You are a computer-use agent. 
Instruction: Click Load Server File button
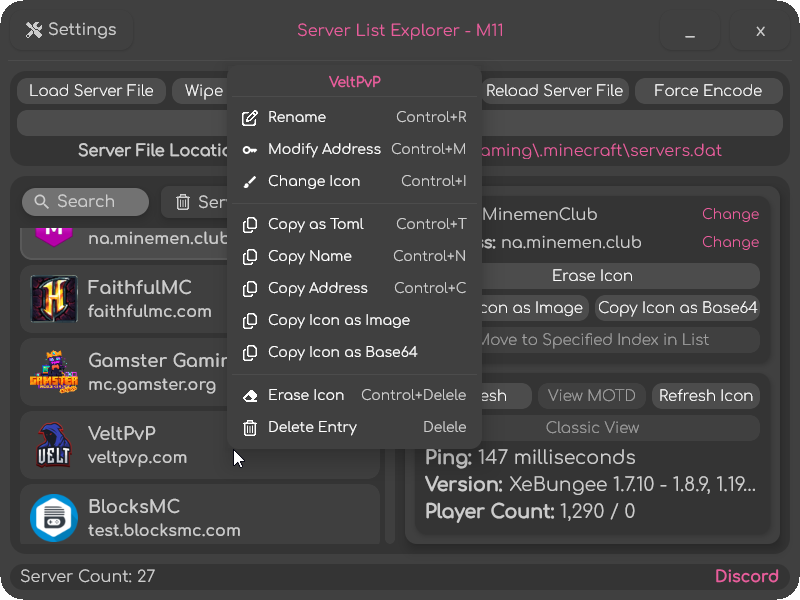coord(91,91)
